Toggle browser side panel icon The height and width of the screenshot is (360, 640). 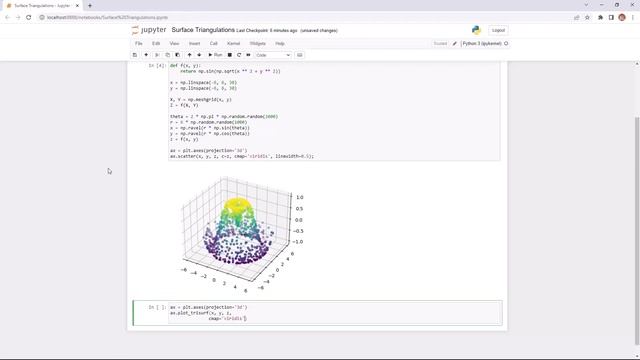point(611,18)
